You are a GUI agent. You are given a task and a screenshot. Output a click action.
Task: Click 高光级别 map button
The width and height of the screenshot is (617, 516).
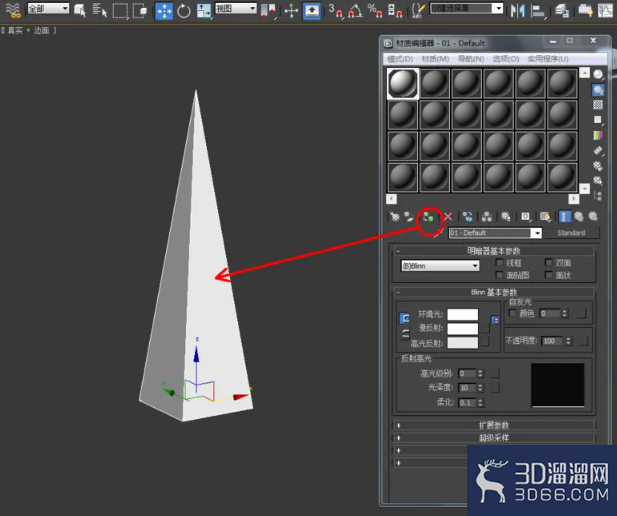(495, 373)
